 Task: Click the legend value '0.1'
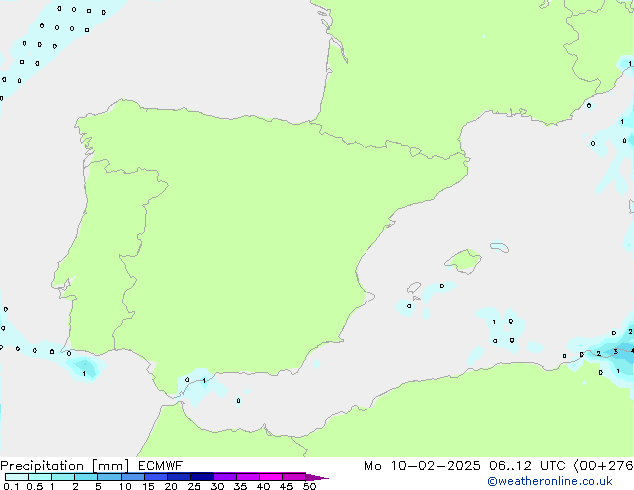[x=11, y=486]
